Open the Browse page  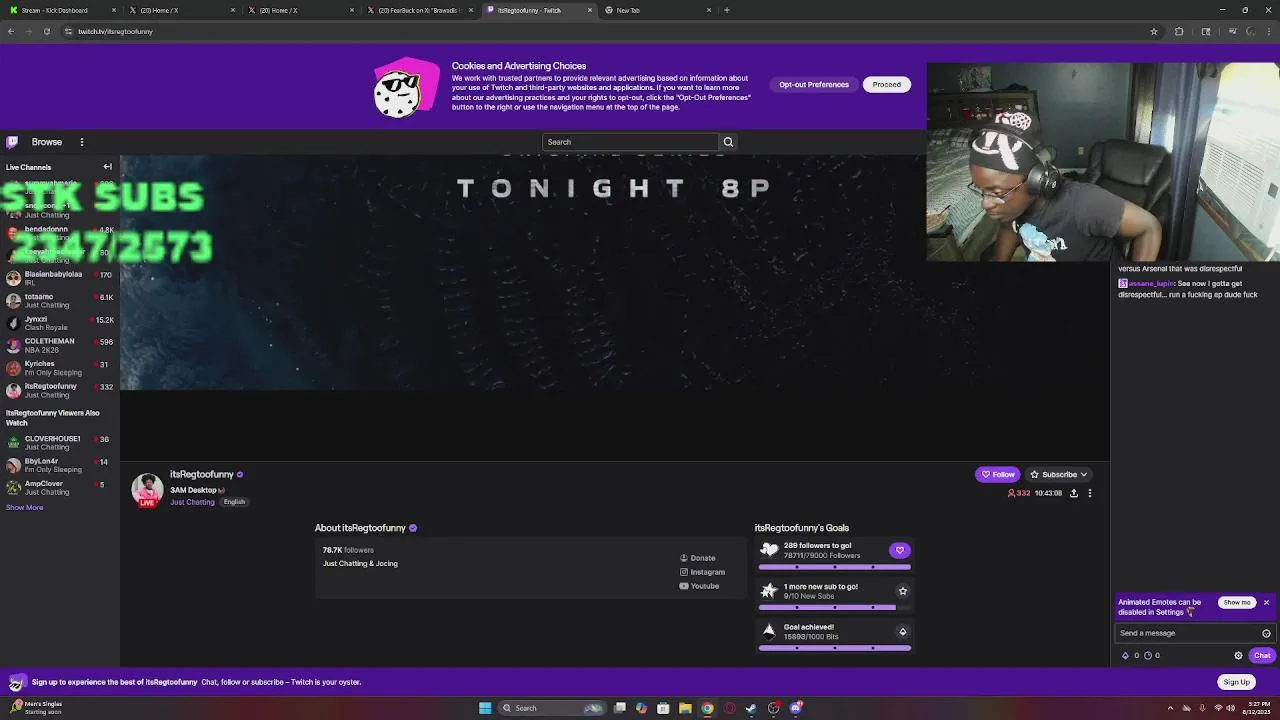[x=47, y=142]
